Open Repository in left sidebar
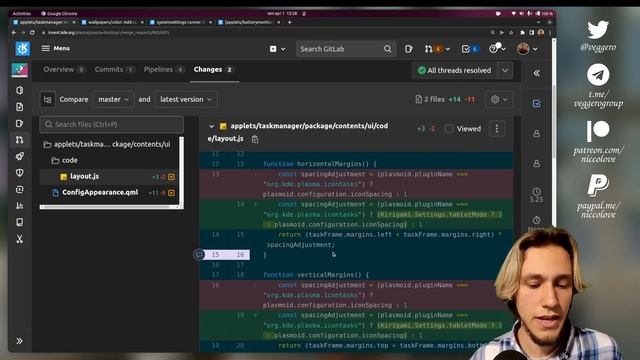The width and height of the screenshot is (640, 360). (20, 107)
